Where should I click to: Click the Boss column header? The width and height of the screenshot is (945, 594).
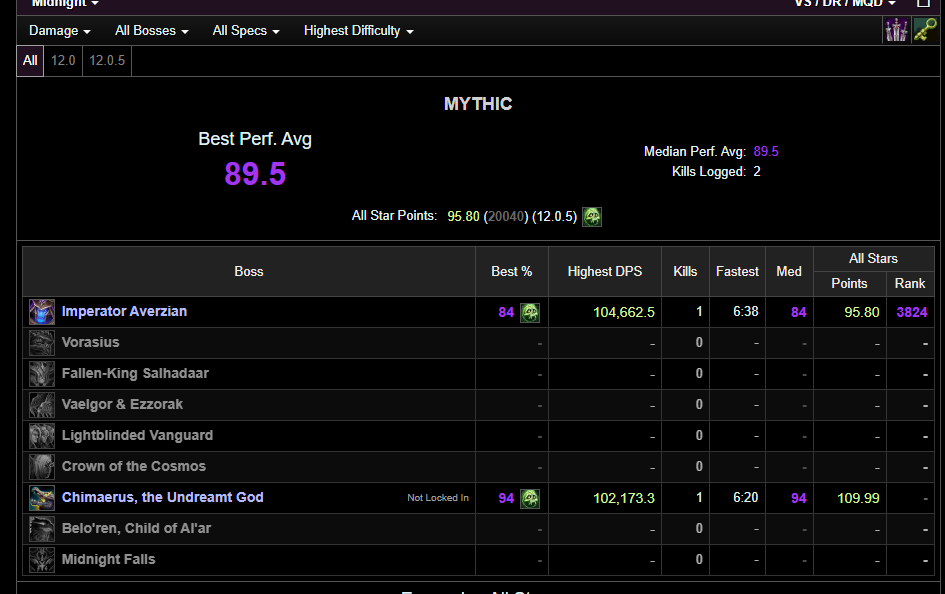tap(249, 272)
